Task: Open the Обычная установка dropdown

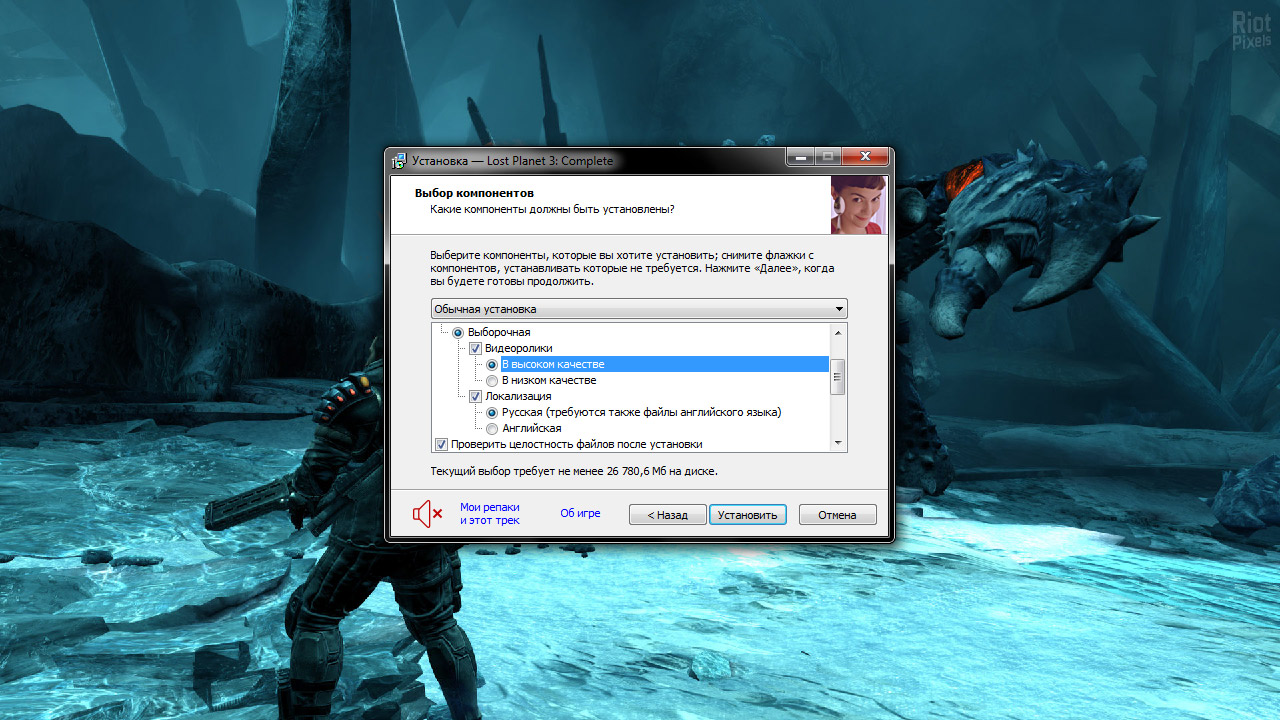Action: [x=639, y=309]
